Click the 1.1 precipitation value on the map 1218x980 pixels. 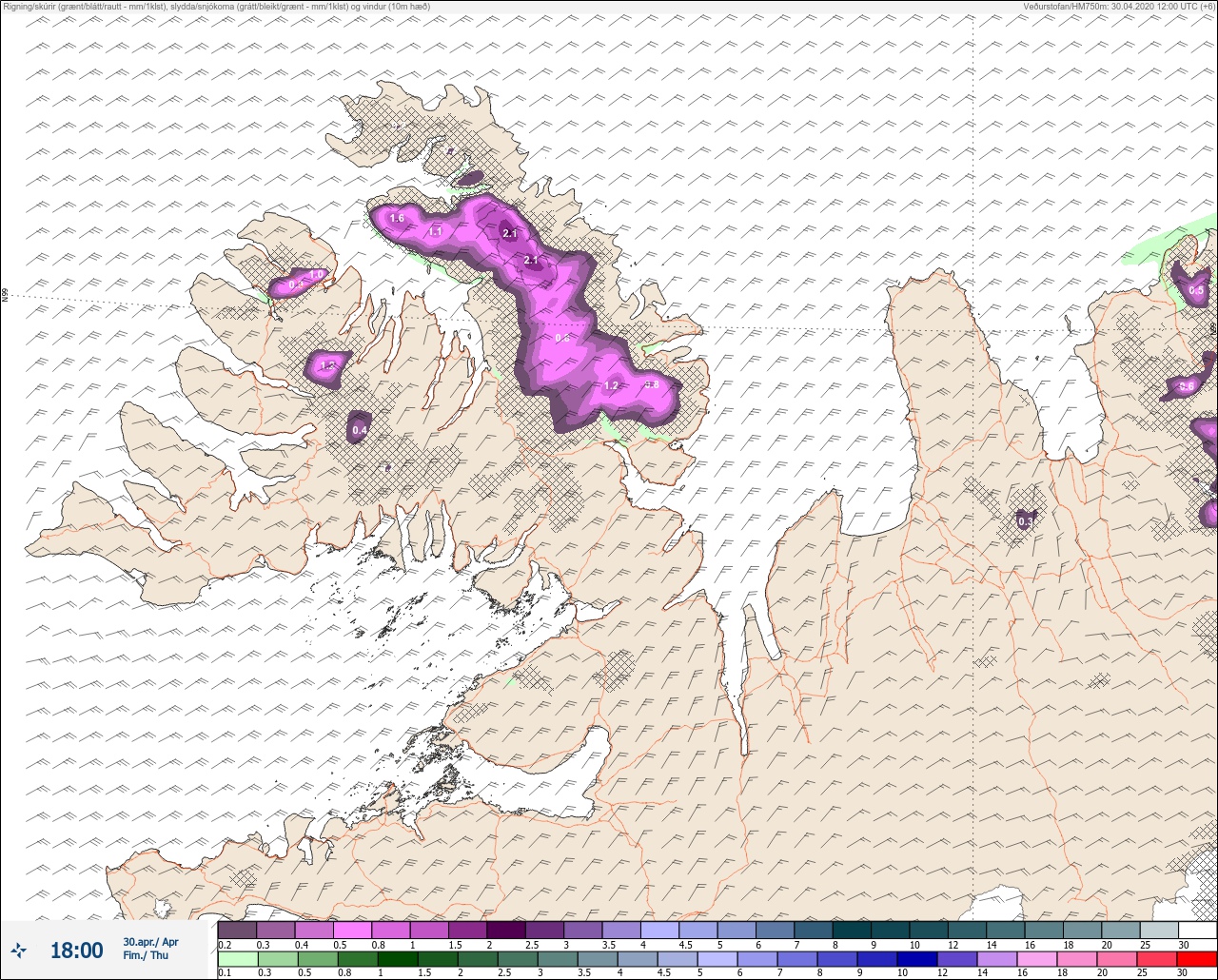pyautogui.click(x=435, y=231)
